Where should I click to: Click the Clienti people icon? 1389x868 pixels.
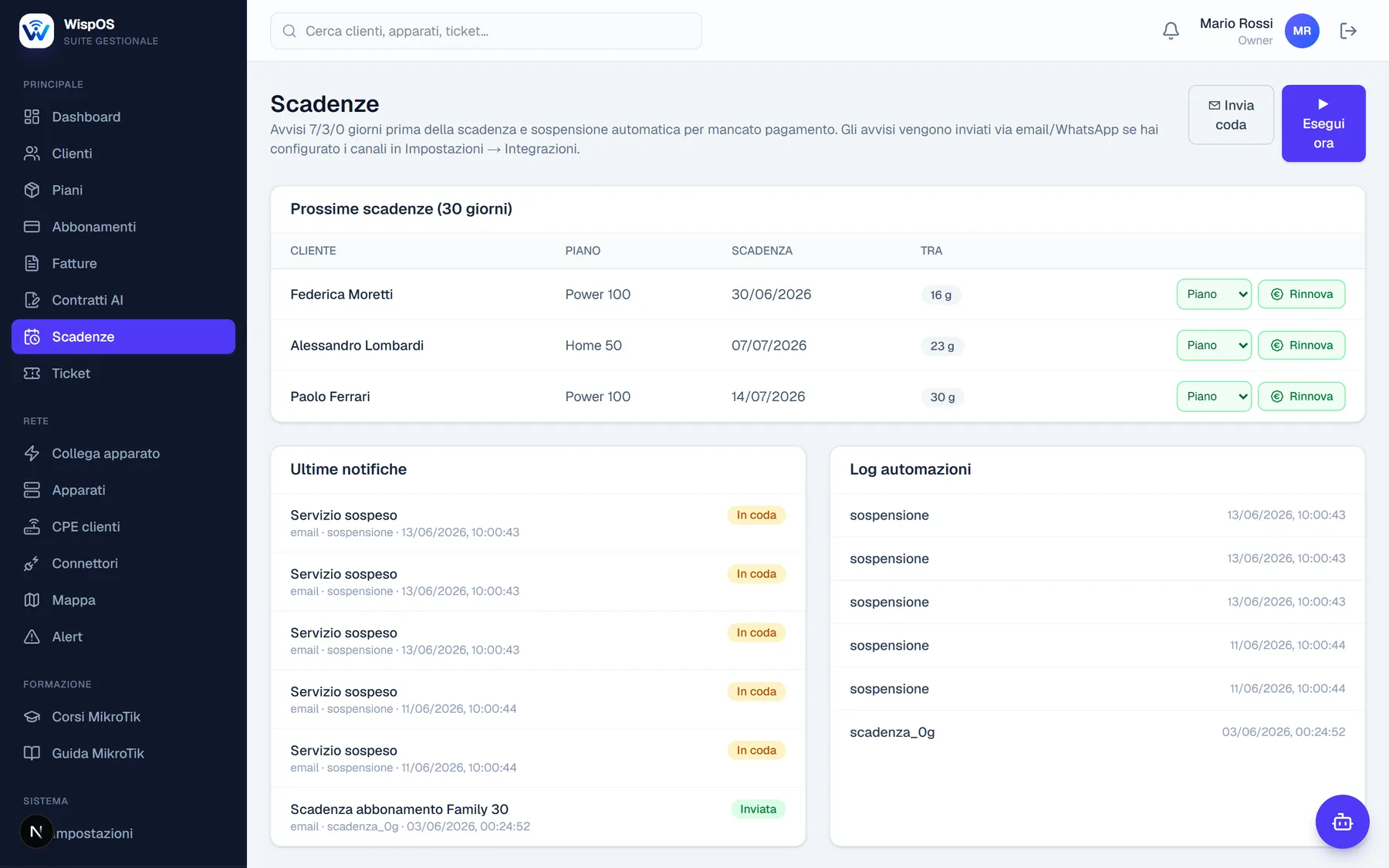click(x=32, y=154)
